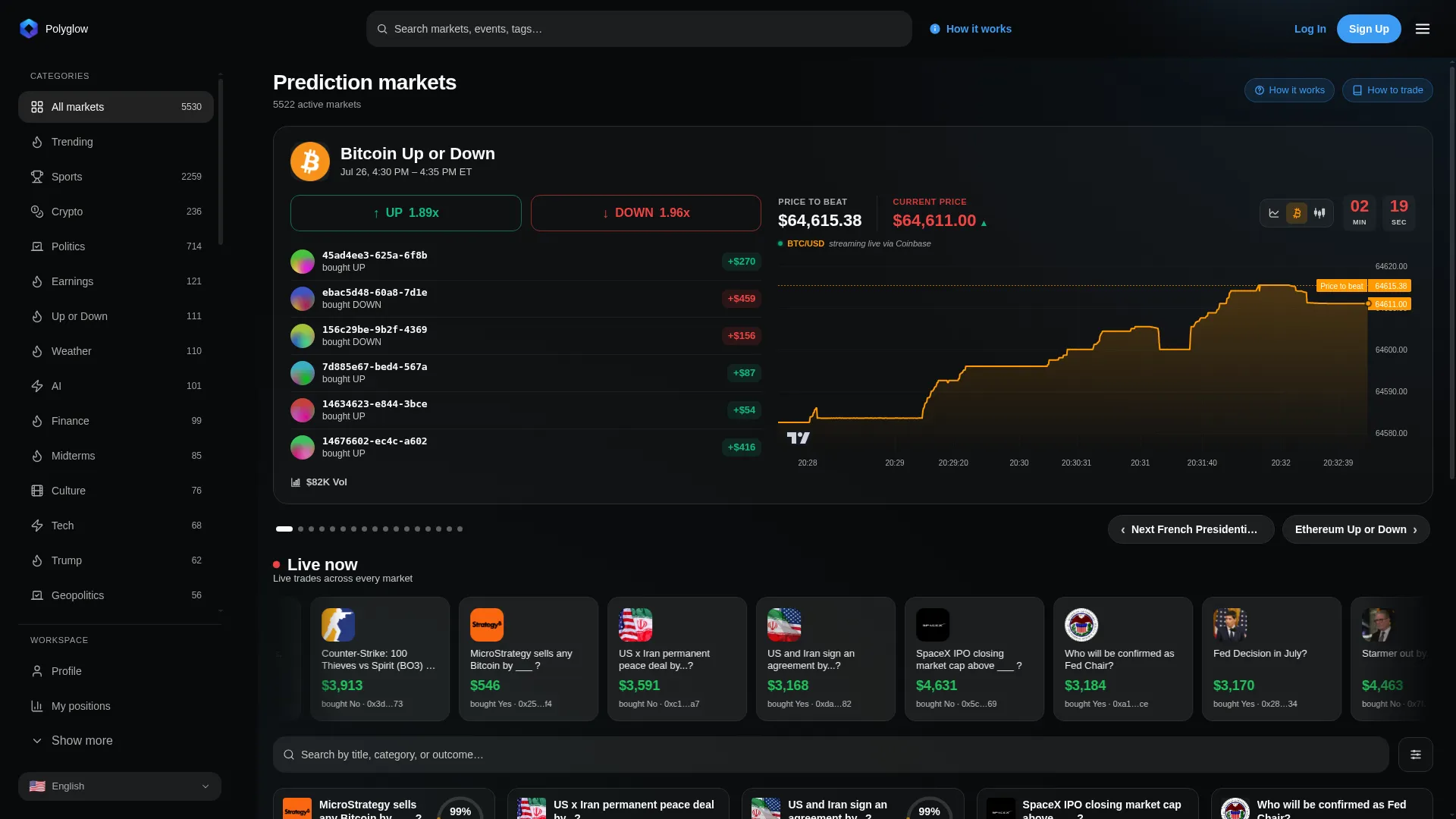The width and height of the screenshot is (1456, 819).
Task: Open the hamburger menu icon
Action: (1422, 29)
